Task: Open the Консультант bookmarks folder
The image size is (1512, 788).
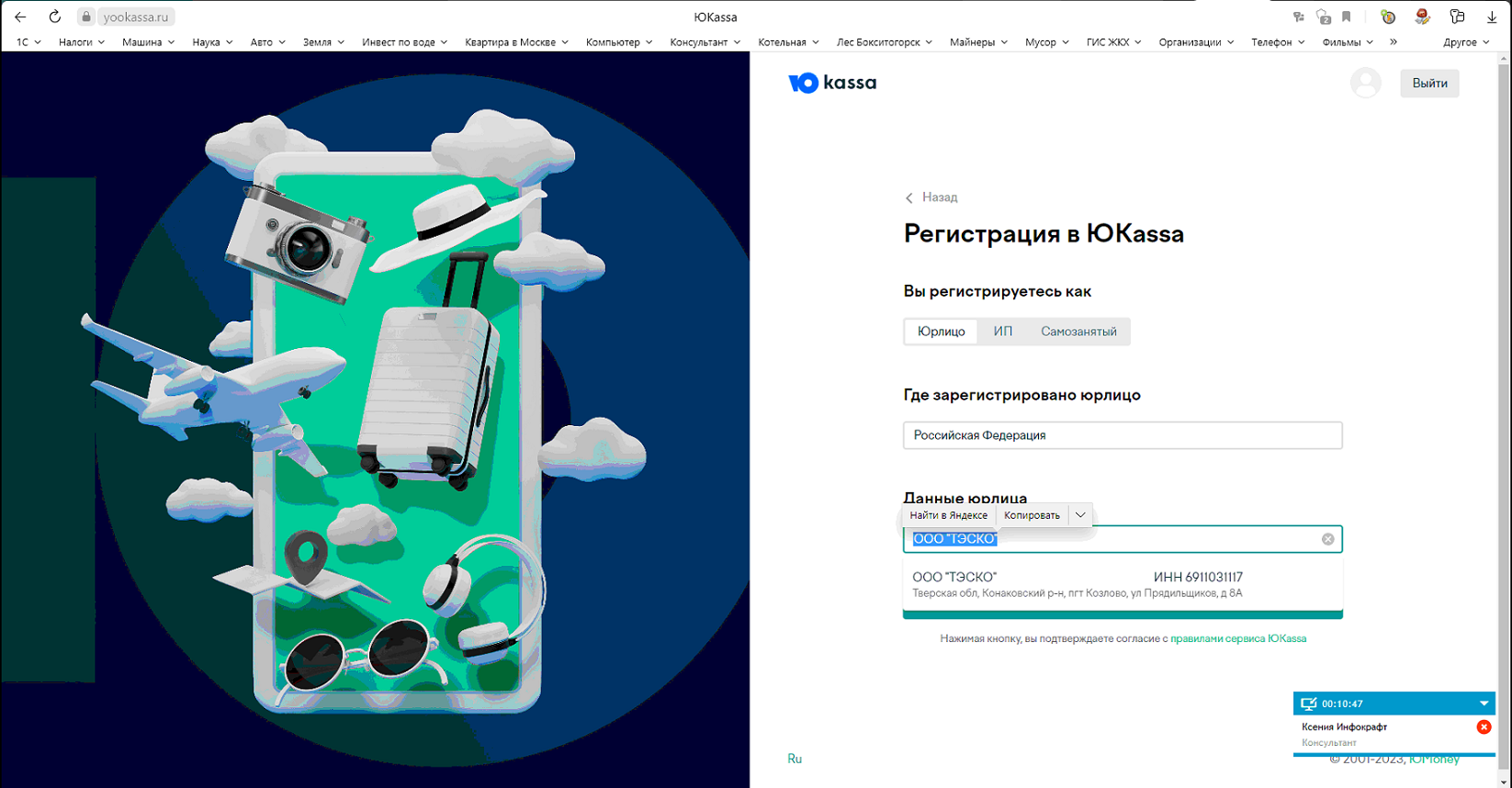Action: 705,42
